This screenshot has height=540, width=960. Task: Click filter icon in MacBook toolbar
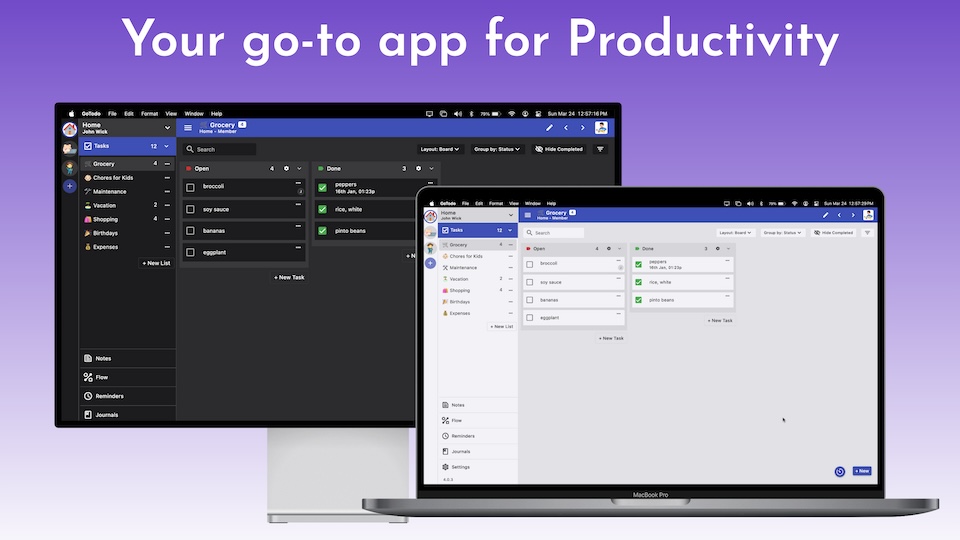click(x=867, y=233)
